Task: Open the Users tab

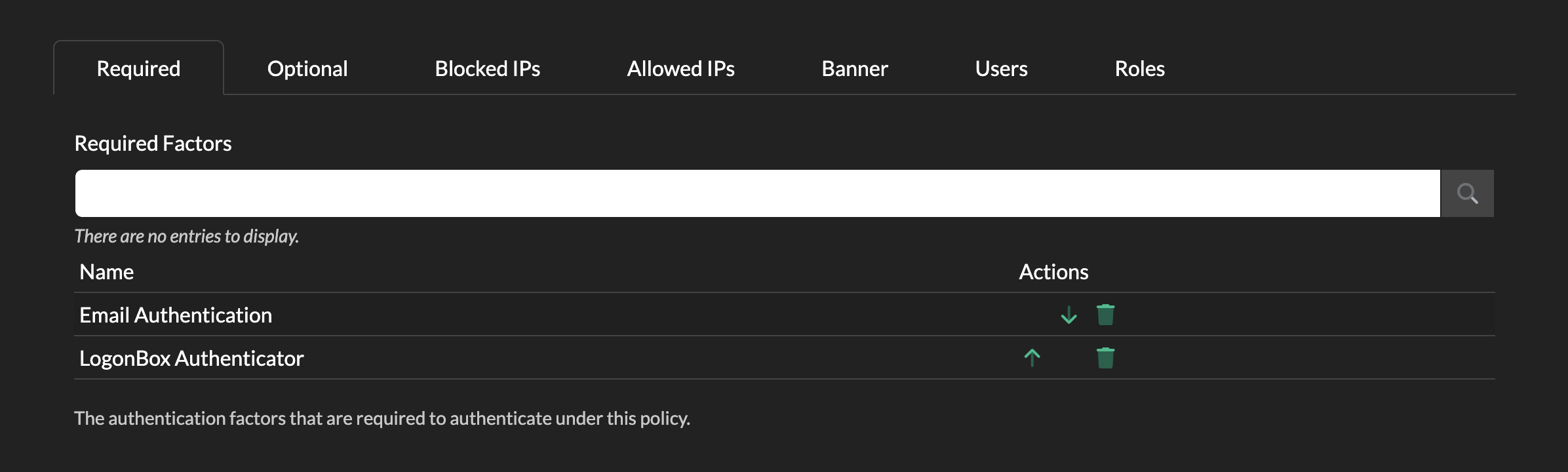Action: [1001, 69]
